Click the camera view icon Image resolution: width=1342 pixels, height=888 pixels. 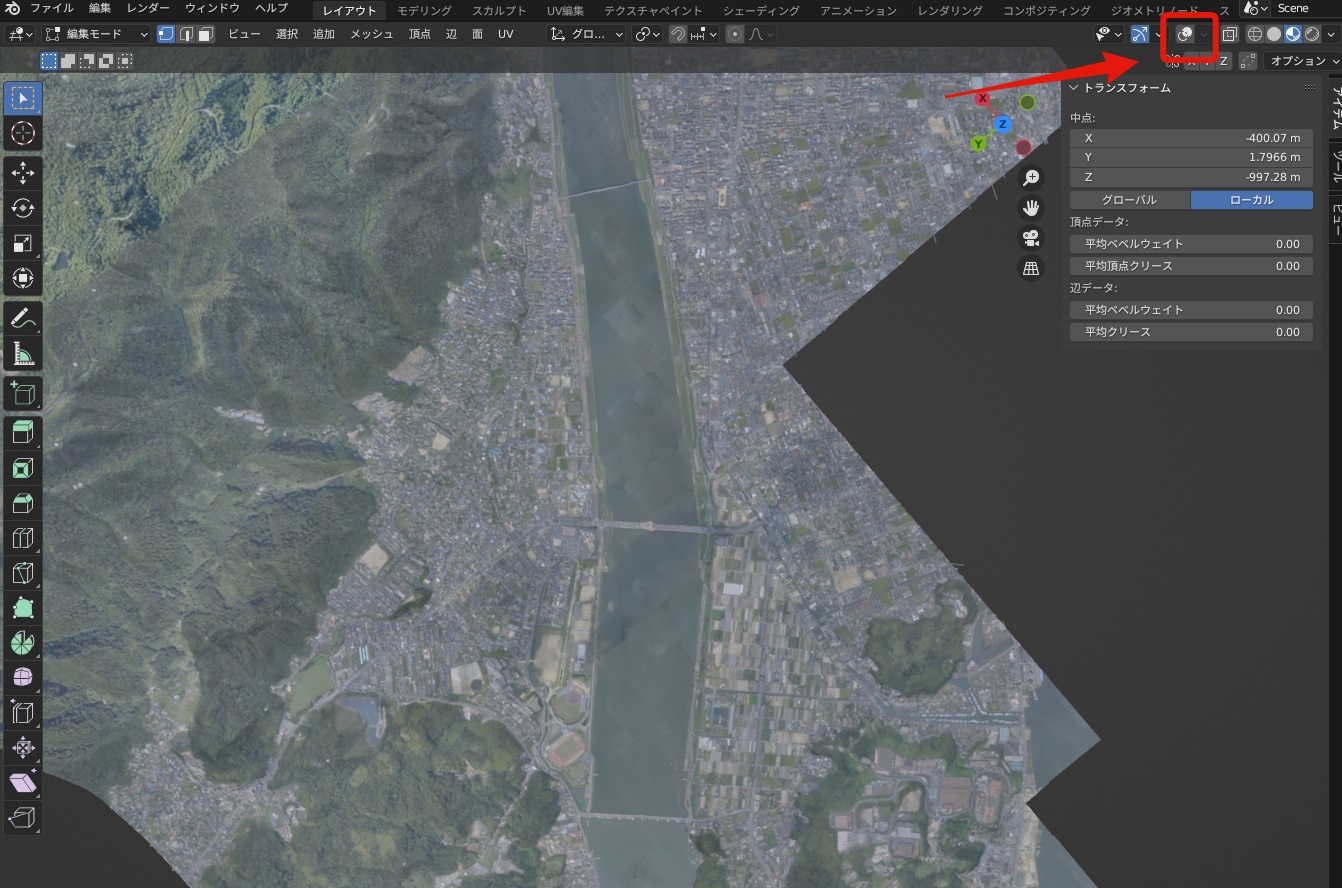click(1030, 238)
